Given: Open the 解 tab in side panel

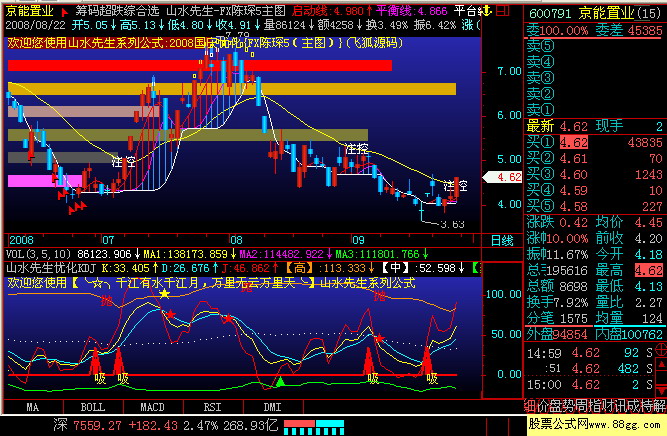Looking at the screenshot, I should coord(658,406).
